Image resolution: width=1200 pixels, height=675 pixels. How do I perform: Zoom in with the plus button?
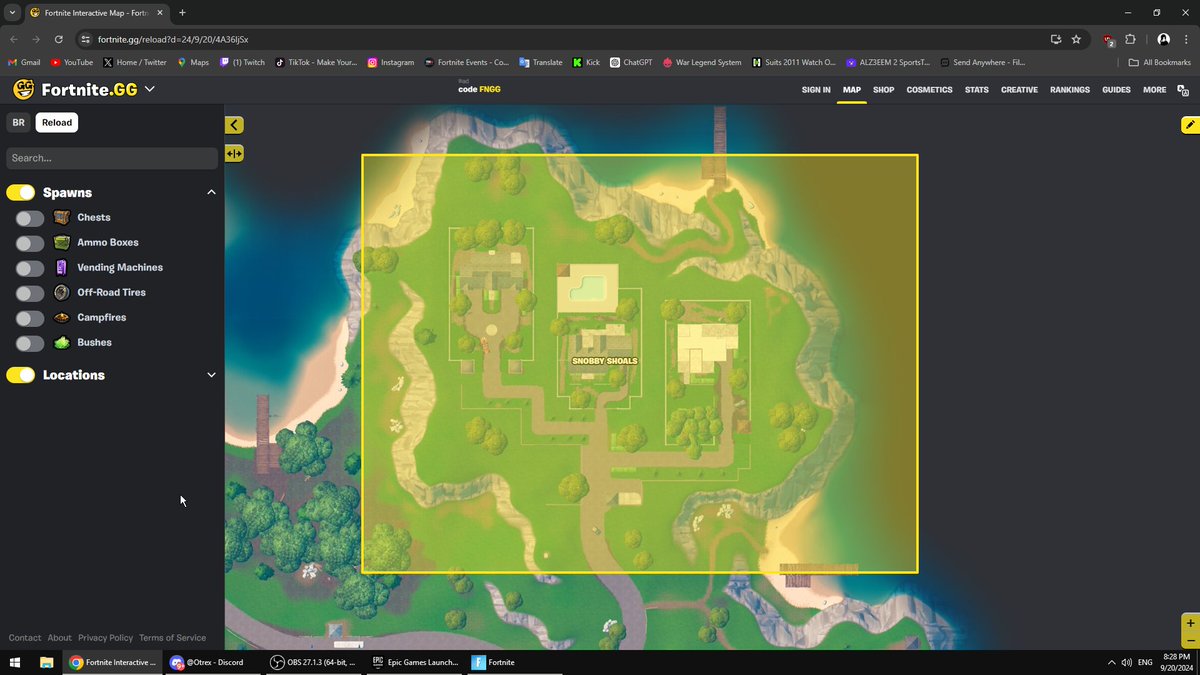point(1189,622)
